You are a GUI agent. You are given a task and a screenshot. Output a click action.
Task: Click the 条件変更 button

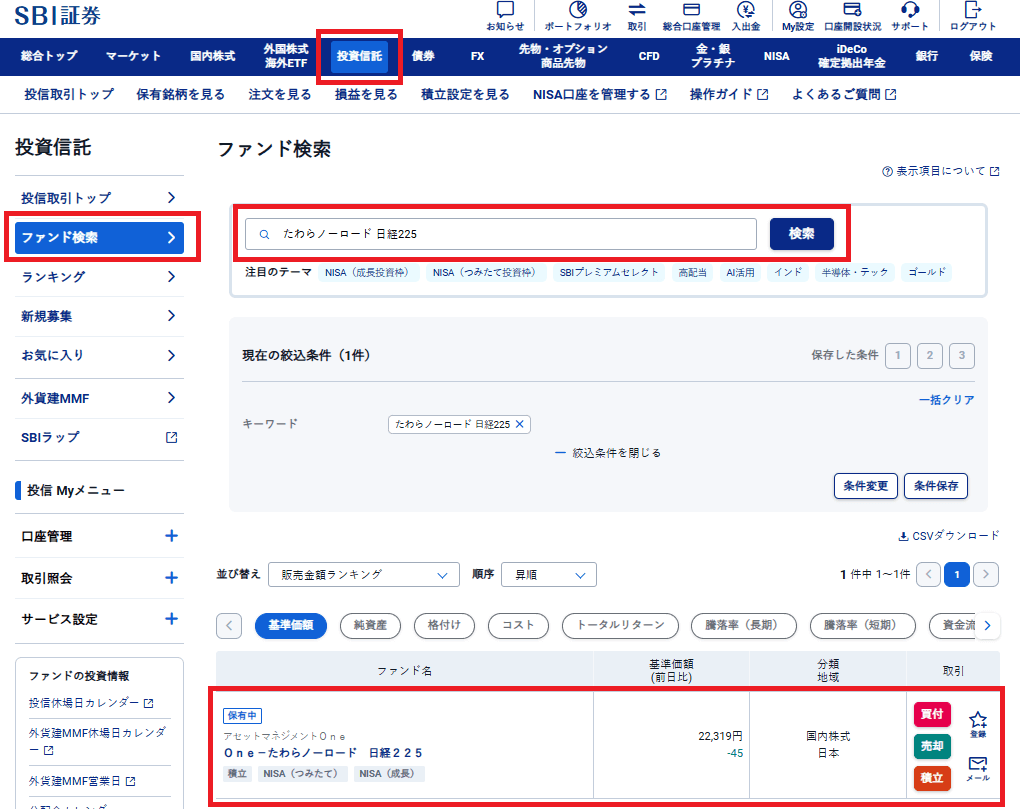coord(866,486)
